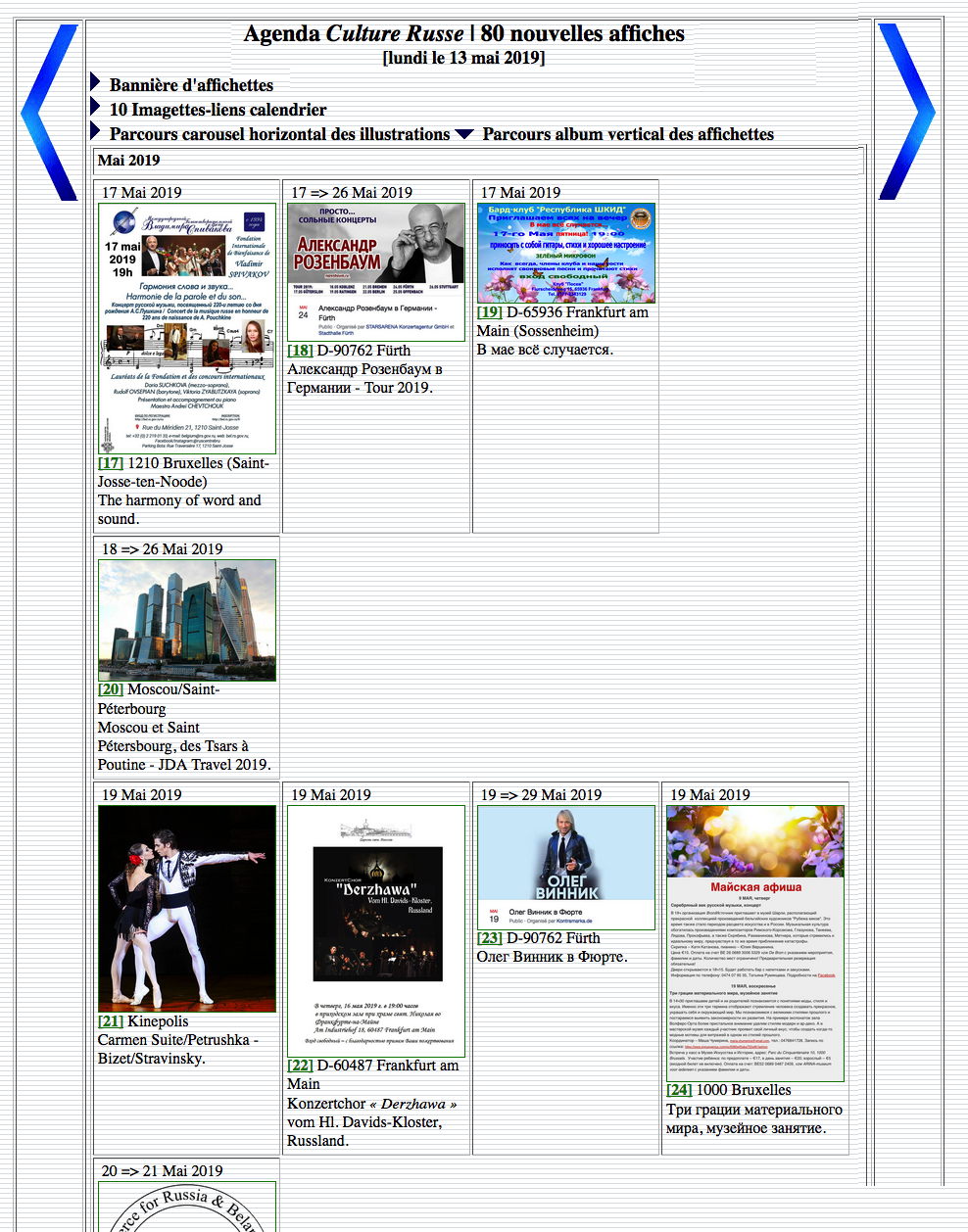The image size is (968, 1232).
Task: Click the Moscow skyscrapers photo
Action: click(187, 620)
